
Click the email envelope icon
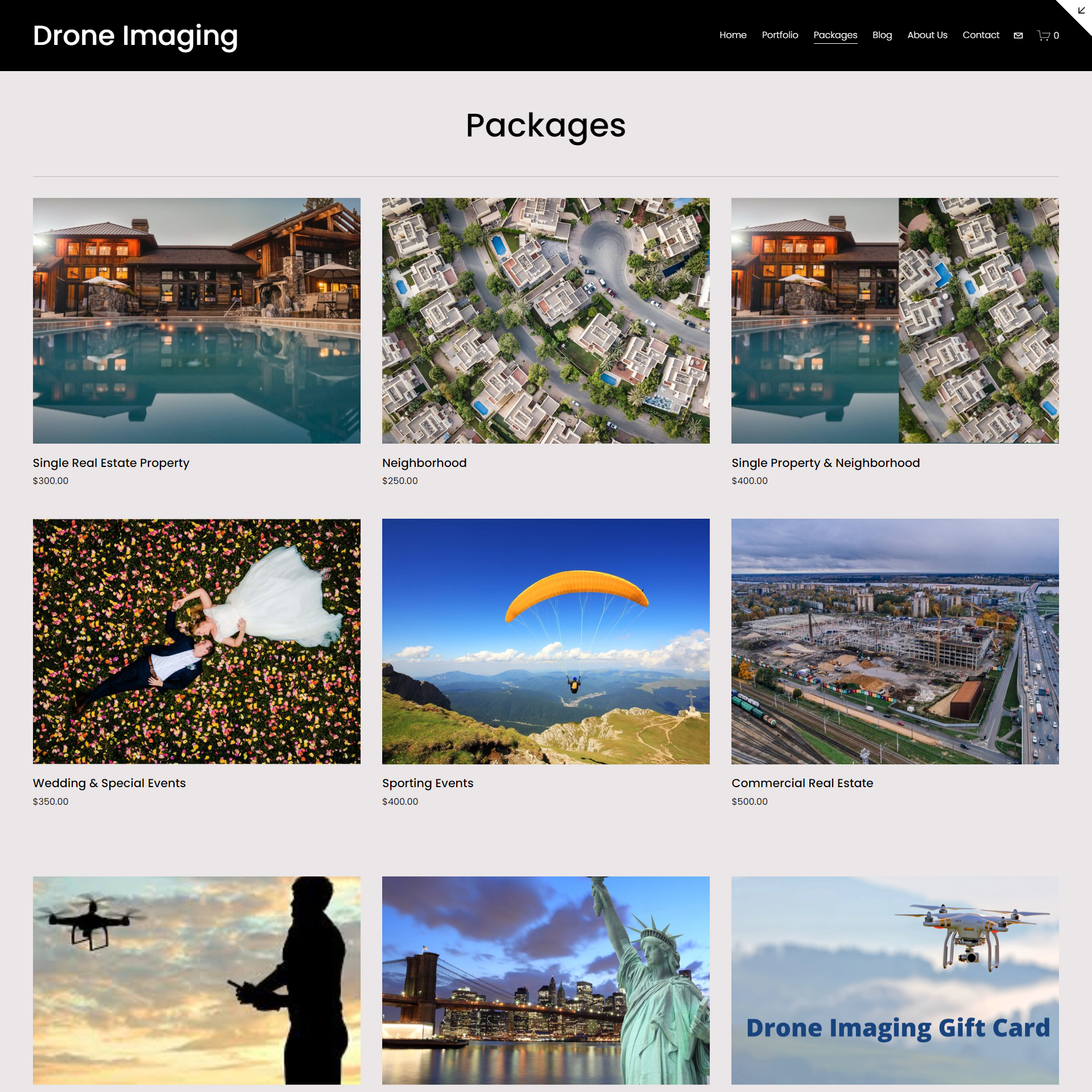pyautogui.click(x=1018, y=35)
